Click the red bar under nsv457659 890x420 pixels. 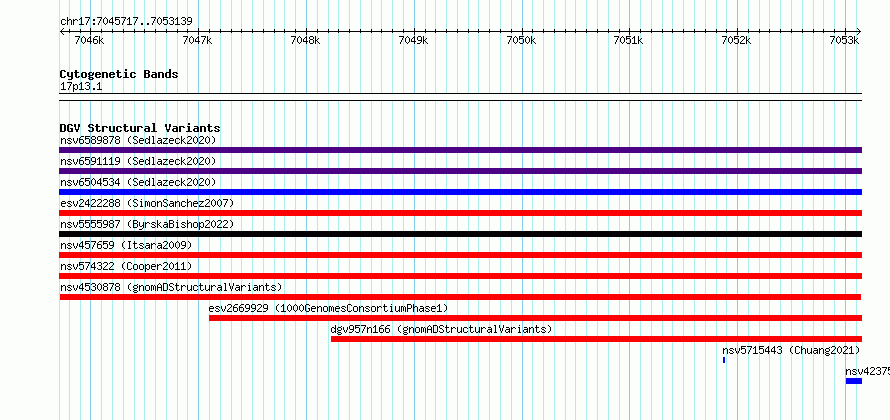point(460,255)
